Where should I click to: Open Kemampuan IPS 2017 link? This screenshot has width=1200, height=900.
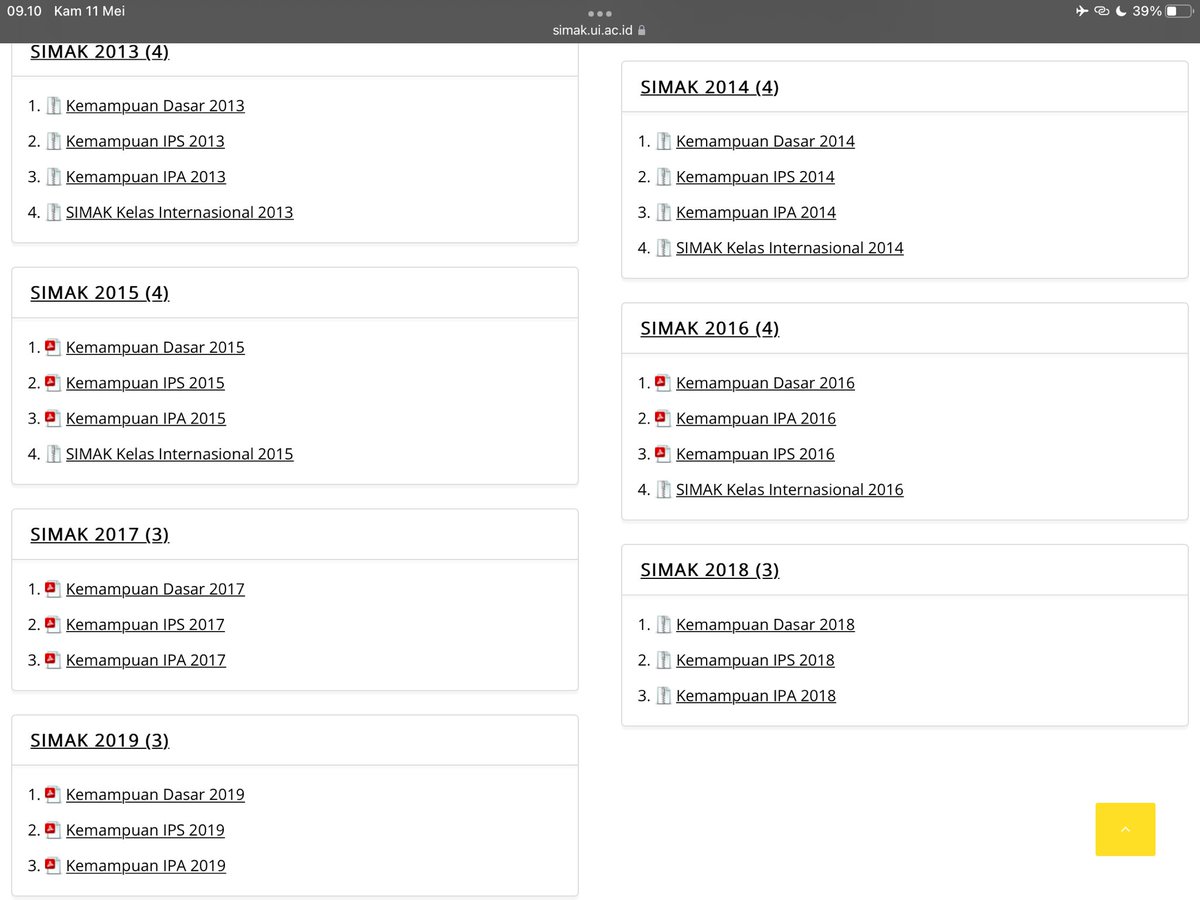[145, 624]
